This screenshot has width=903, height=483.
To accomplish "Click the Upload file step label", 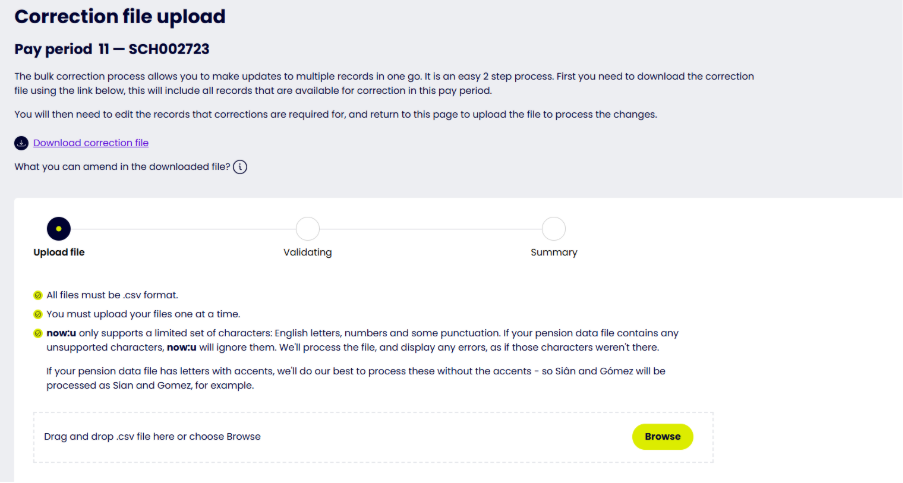I will pos(59,253).
